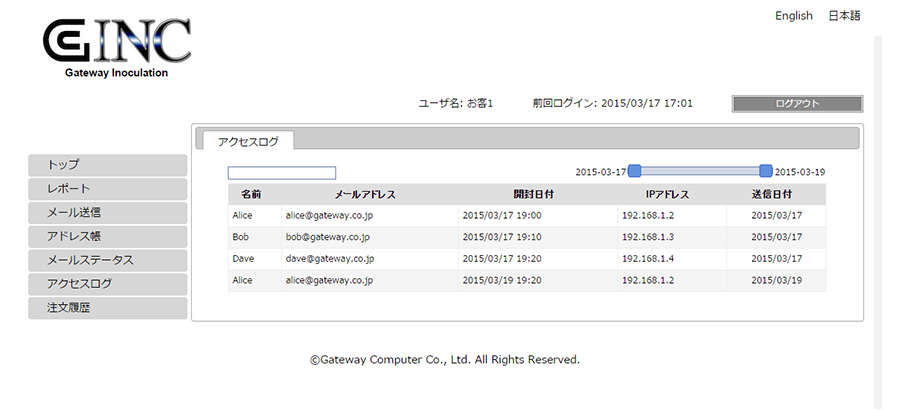Image resolution: width=900 pixels, height=410 pixels.
Task: Sort by the 名前 column header
Action: click(251, 194)
